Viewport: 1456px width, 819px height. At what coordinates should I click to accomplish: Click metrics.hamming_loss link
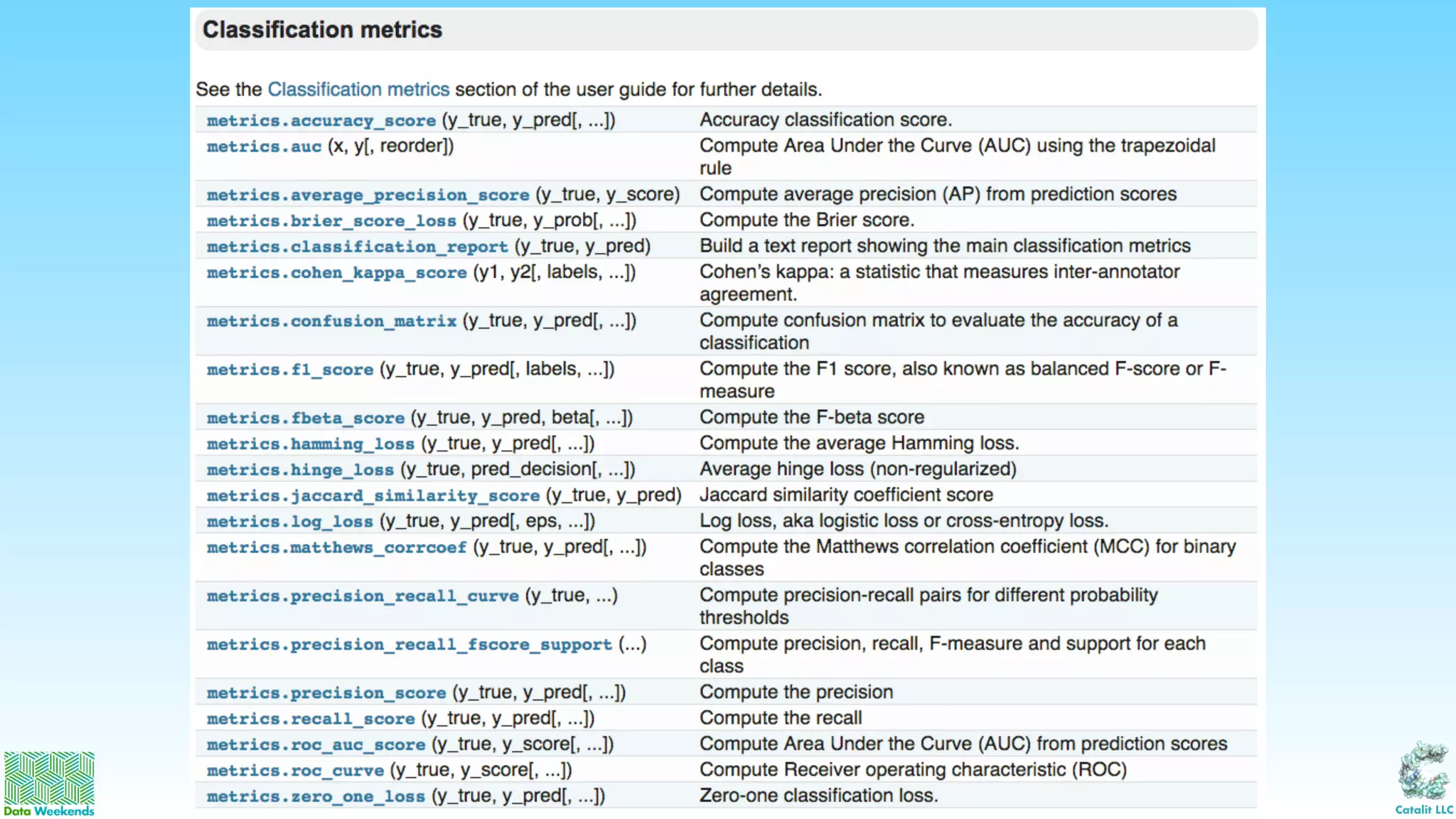tap(310, 444)
